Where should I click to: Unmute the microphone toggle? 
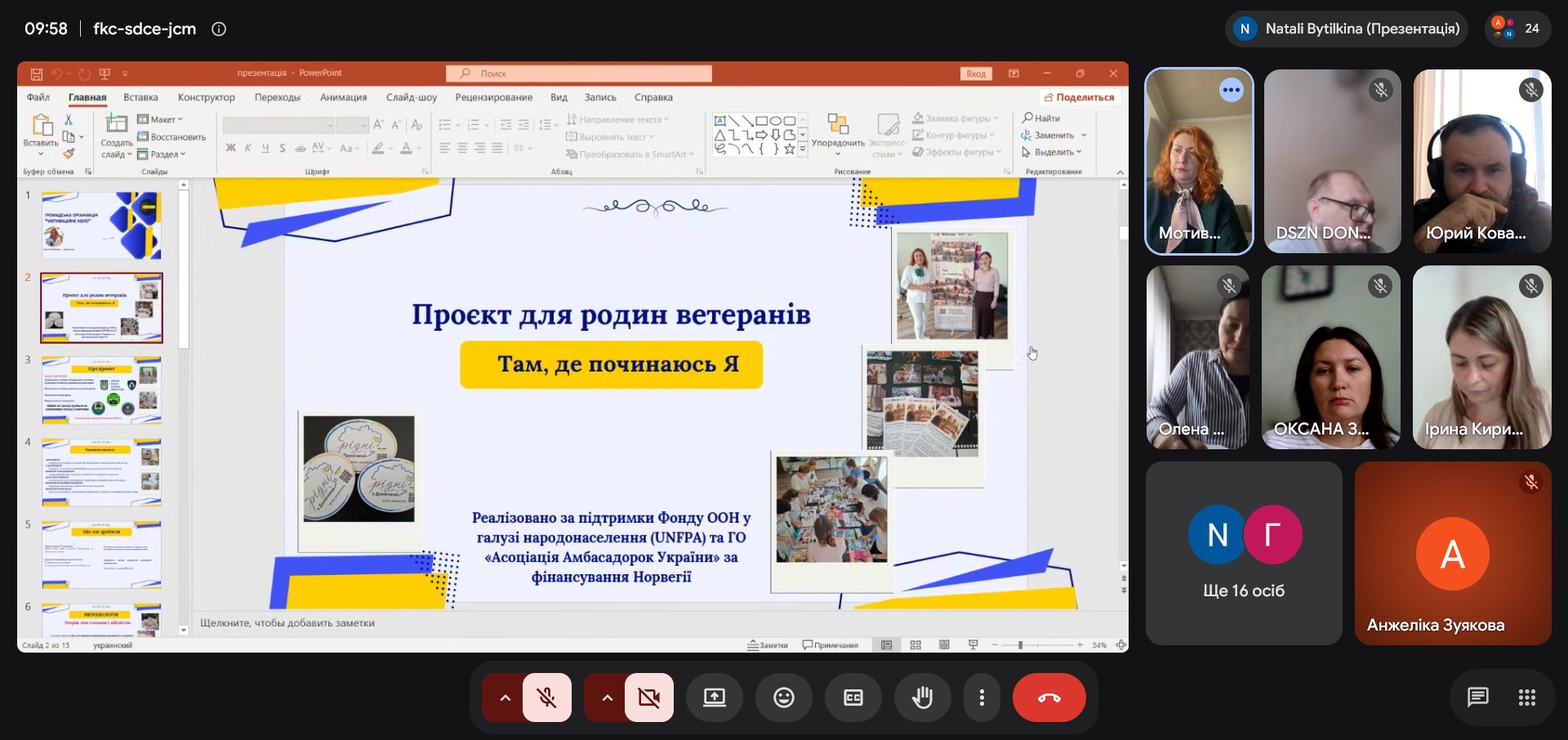tap(547, 698)
